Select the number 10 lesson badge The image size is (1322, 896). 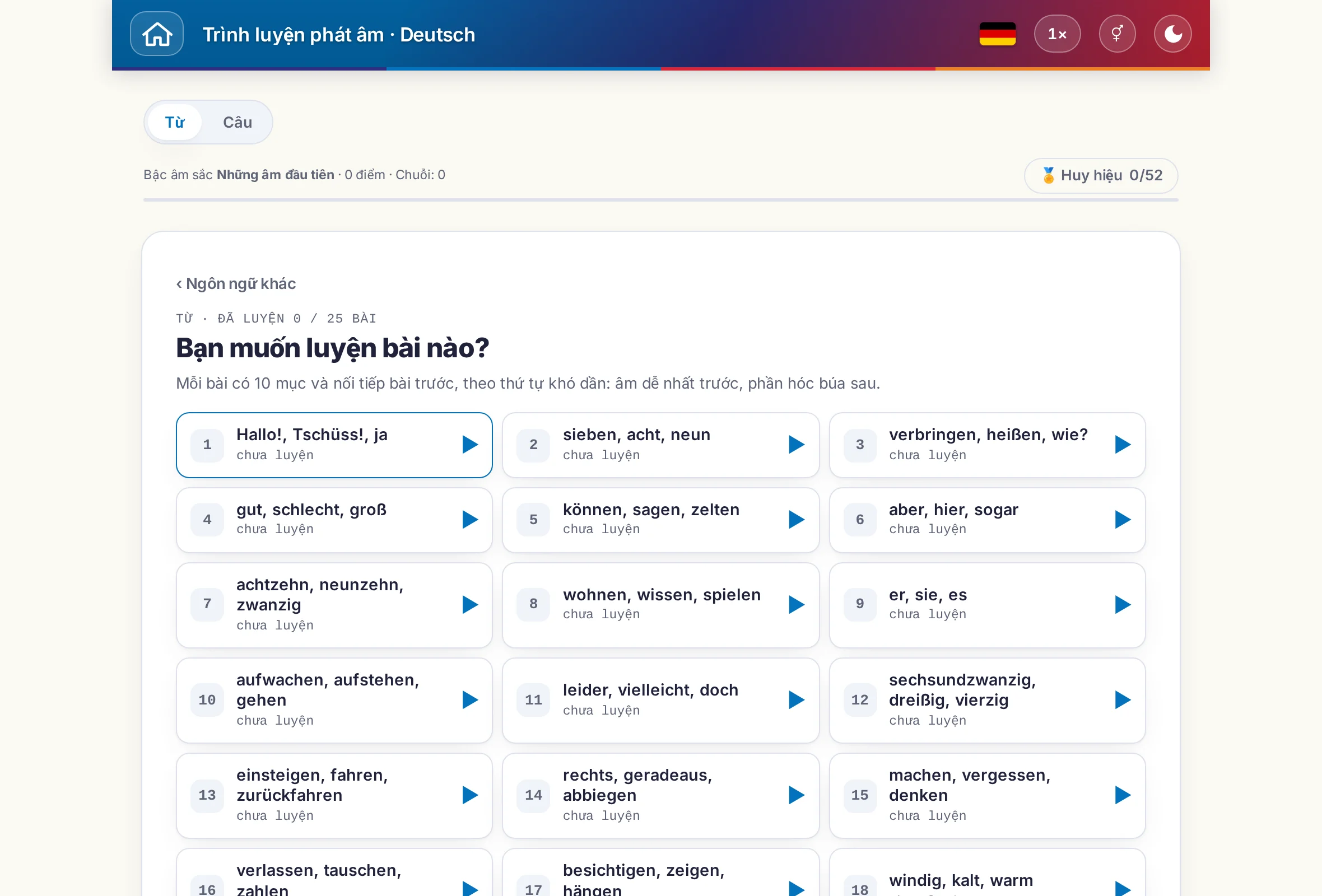[x=207, y=700]
